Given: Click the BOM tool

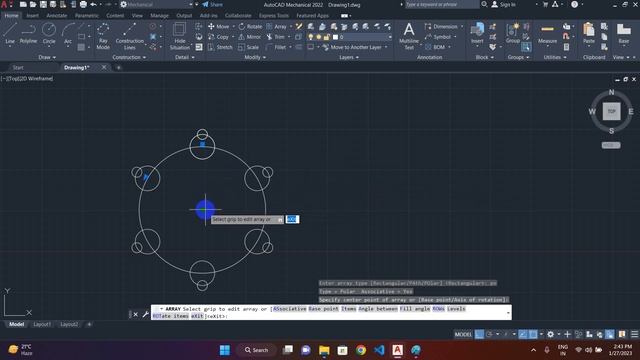Looking at the screenshot, I should point(435,47).
